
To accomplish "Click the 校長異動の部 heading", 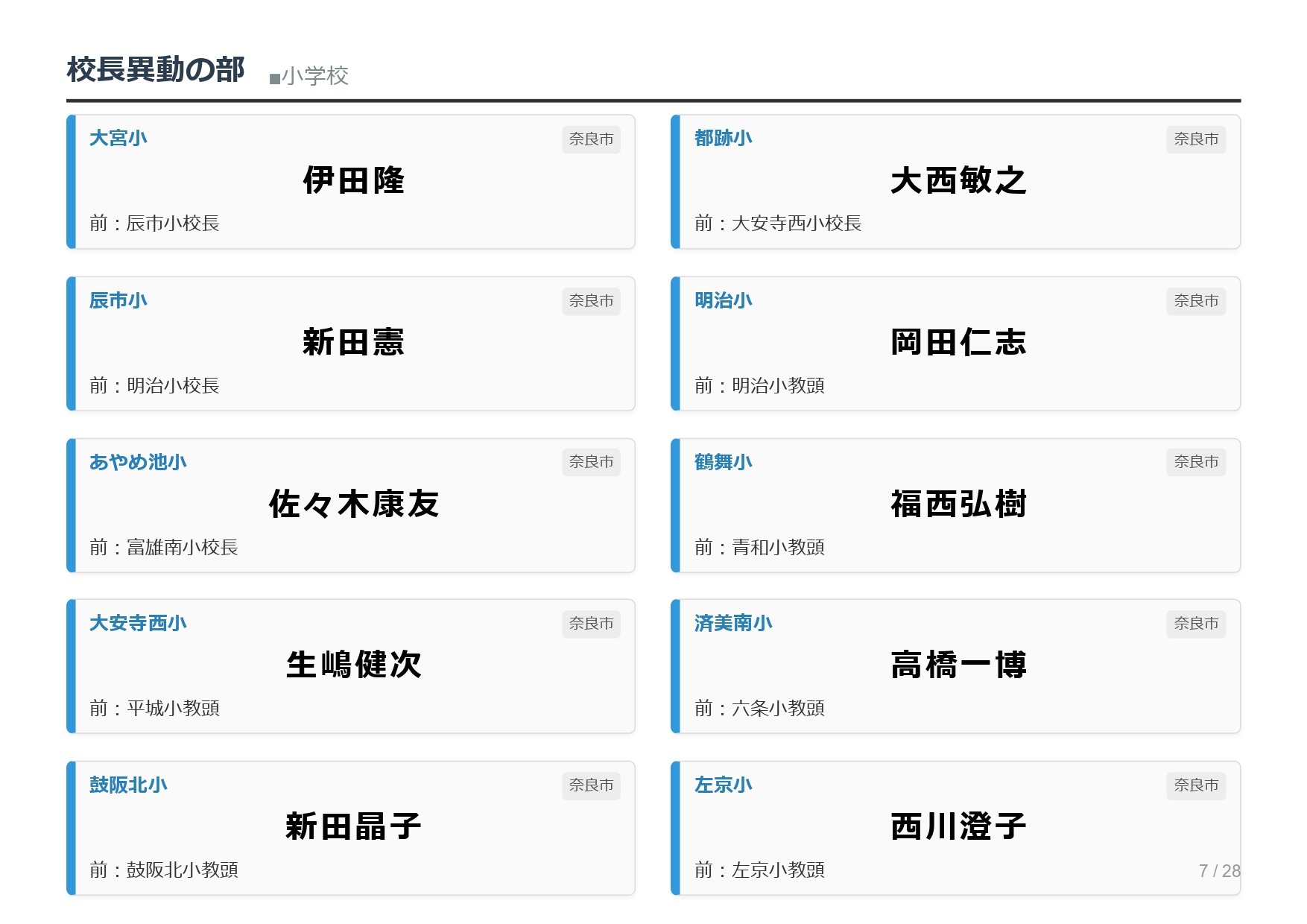I will click(155, 70).
